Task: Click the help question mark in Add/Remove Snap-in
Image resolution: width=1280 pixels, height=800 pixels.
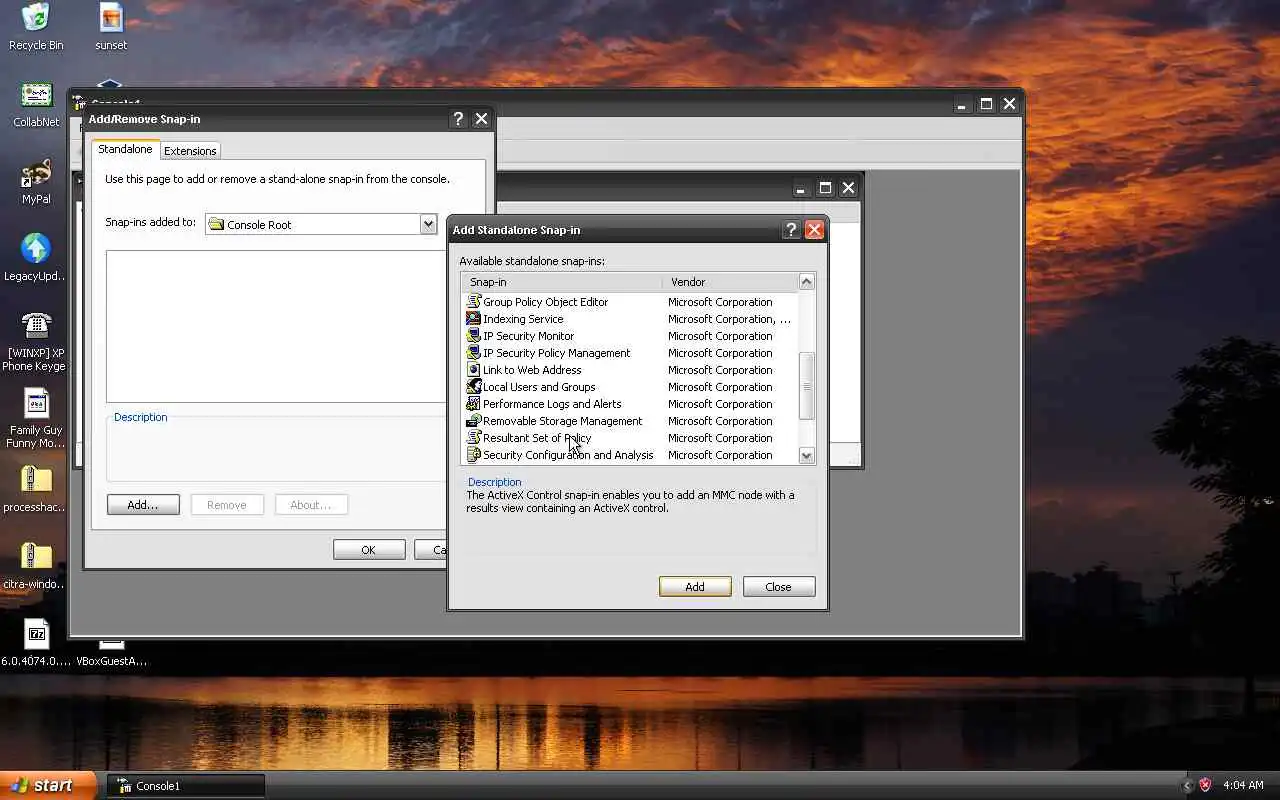Action: 458,119
